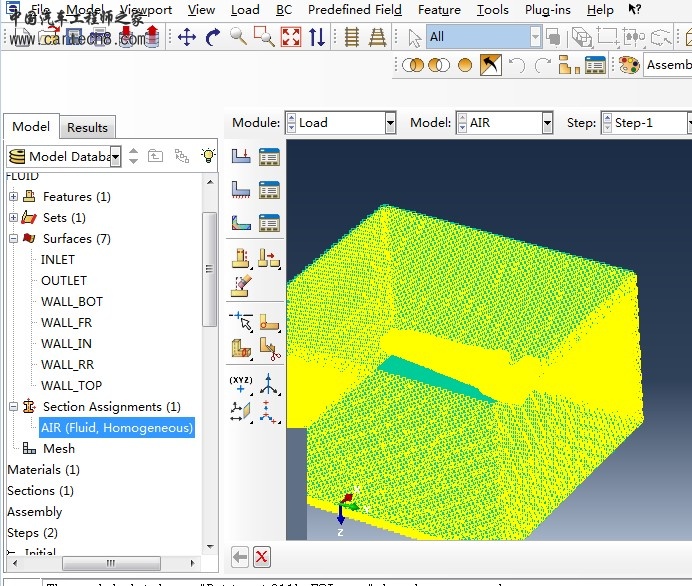Screen dimensions: 692x586
Task: Click the model tree vertical scrollbar
Action: 209,270
